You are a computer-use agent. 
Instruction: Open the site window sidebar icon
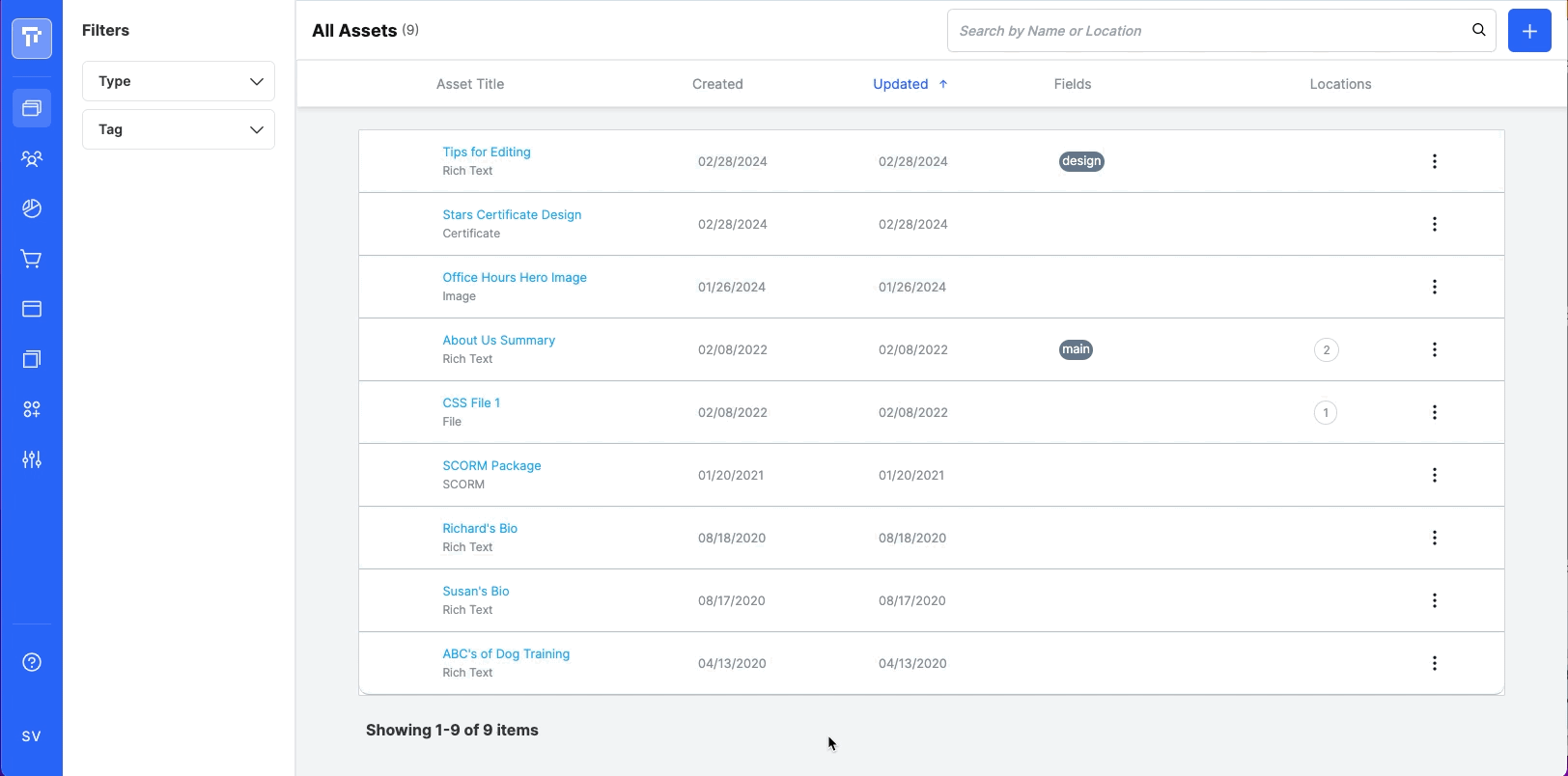[32, 309]
